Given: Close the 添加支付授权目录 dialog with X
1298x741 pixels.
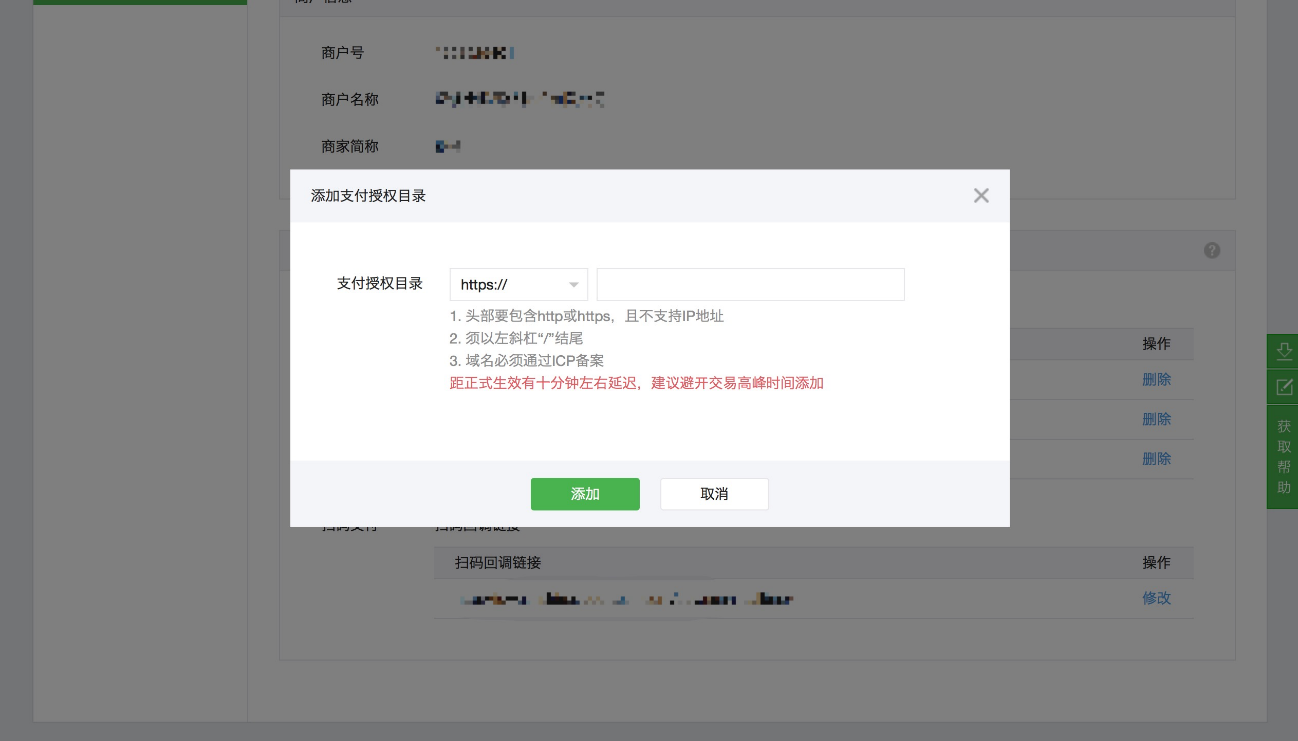Looking at the screenshot, I should pos(981,196).
